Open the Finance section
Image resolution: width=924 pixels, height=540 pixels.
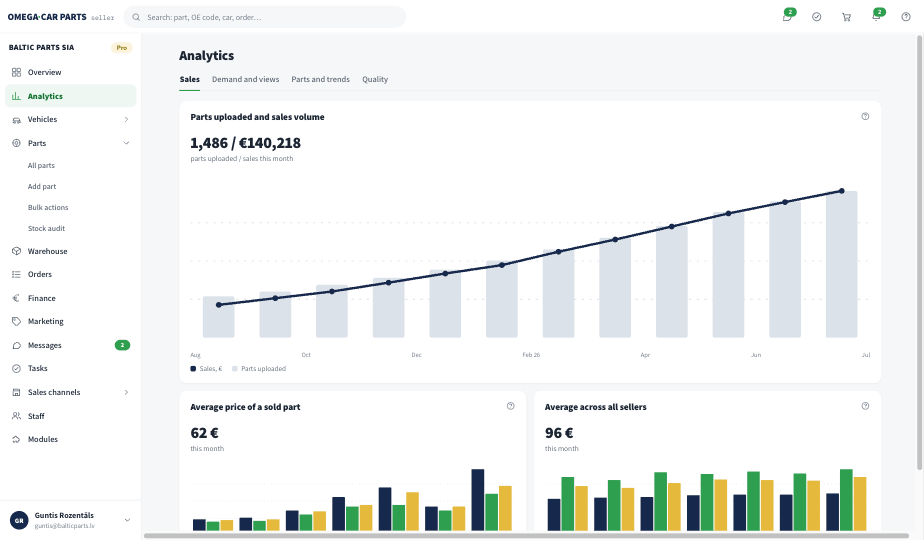coord(71,298)
